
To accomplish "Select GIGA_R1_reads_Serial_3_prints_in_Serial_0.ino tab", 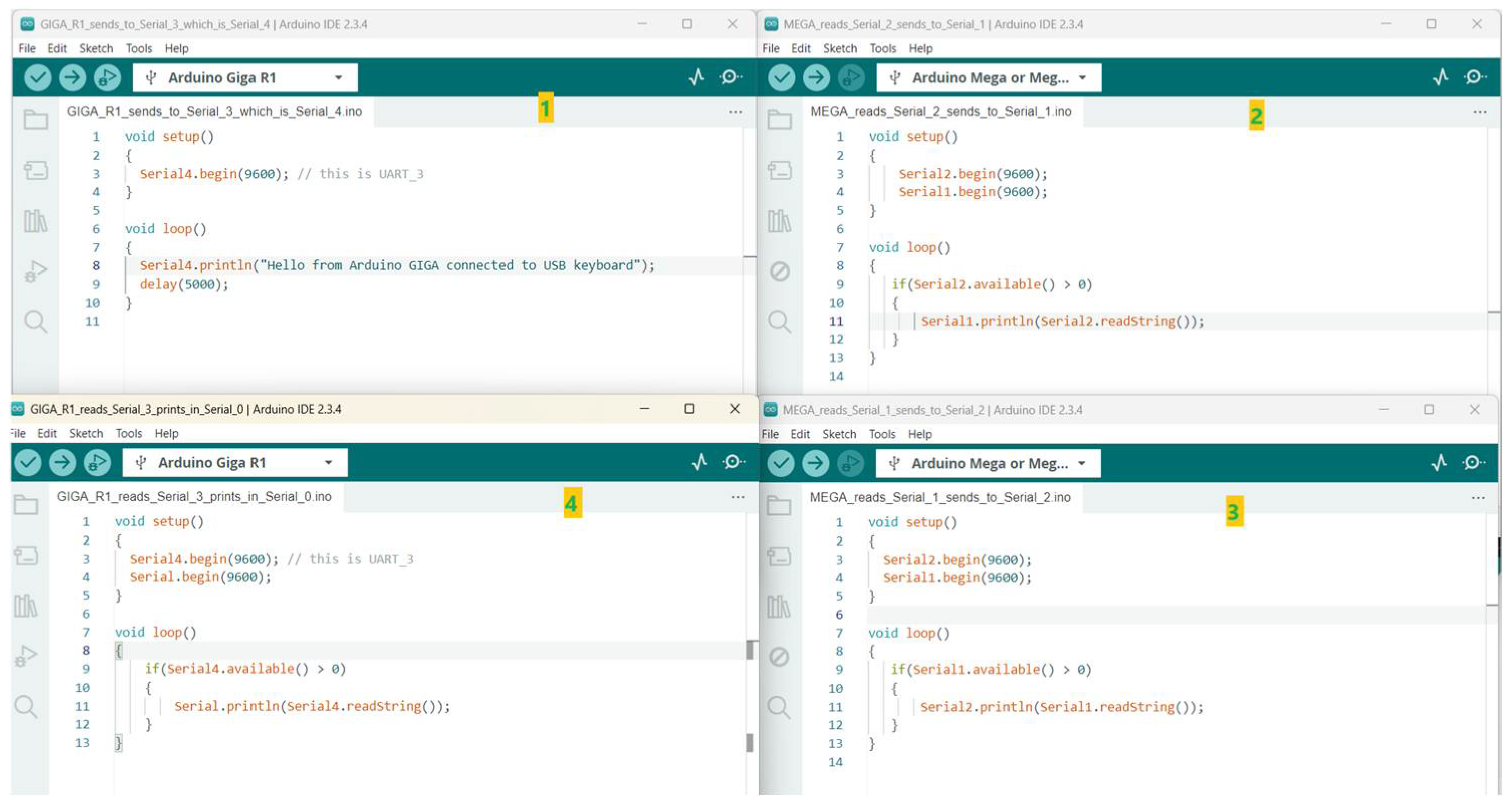I will pos(194,496).
